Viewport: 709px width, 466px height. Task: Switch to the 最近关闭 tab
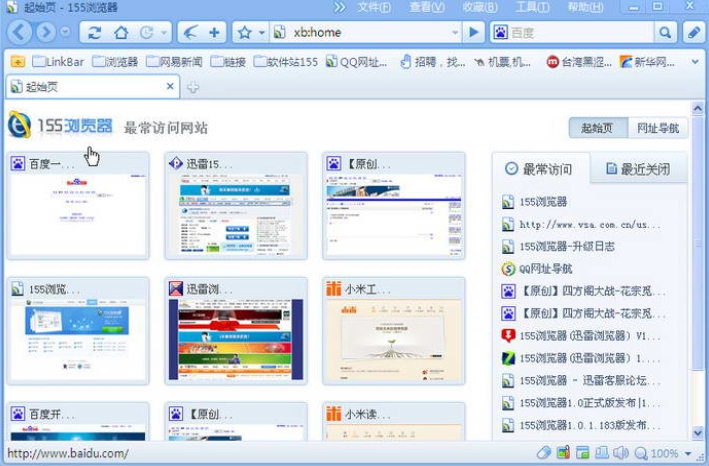tap(638, 169)
